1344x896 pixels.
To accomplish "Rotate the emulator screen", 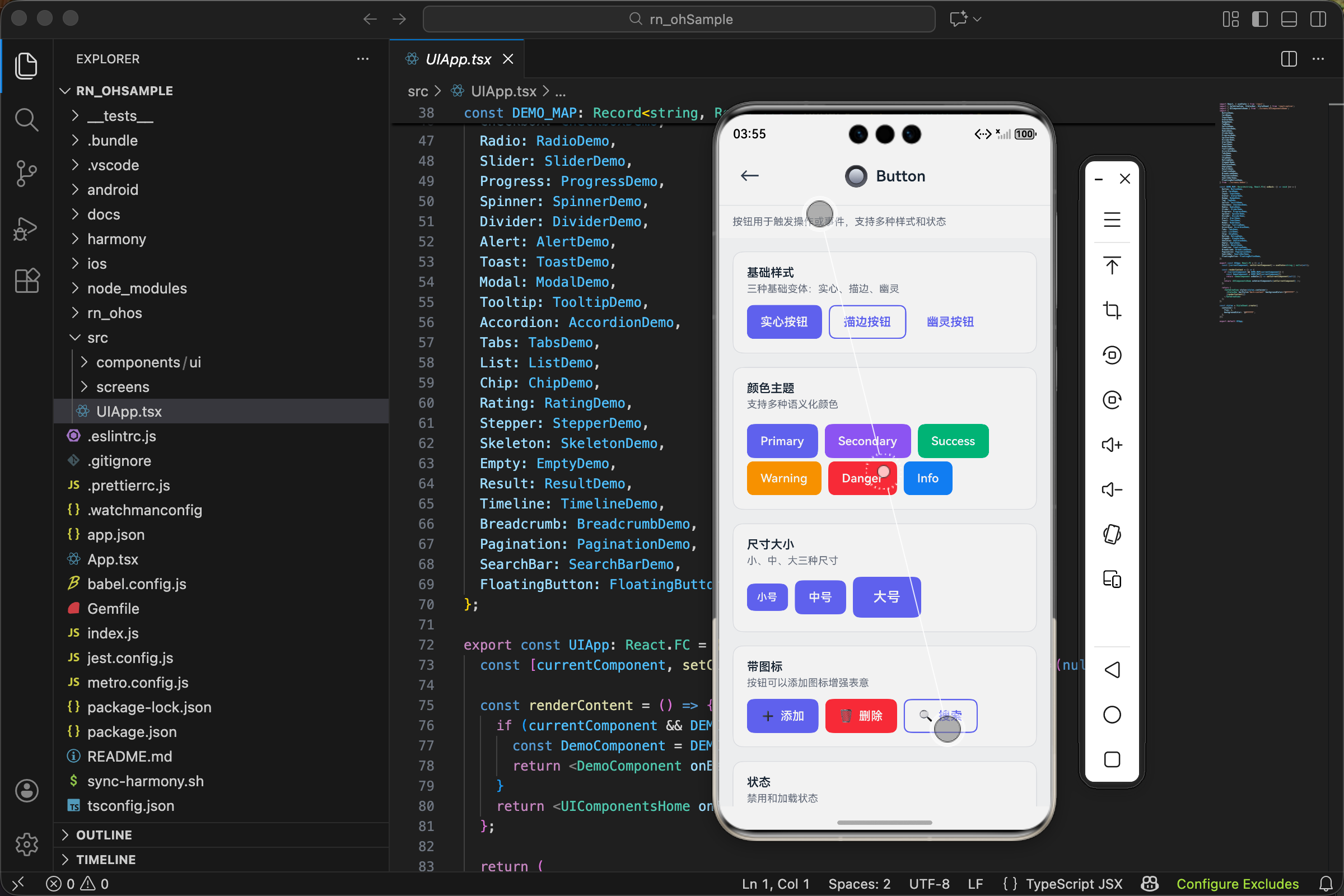I will pyautogui.click(x=1112, y=534).
